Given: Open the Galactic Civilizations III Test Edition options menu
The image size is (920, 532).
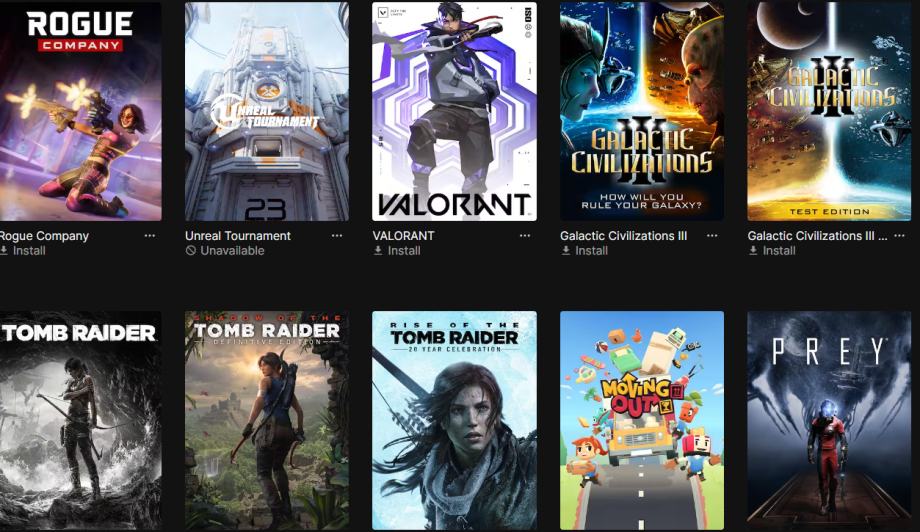Looking at the screenshot, I should click(899, 236).
